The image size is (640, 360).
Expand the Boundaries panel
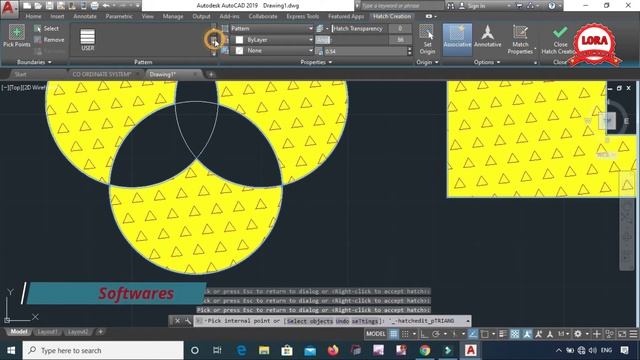coord(34,62)
